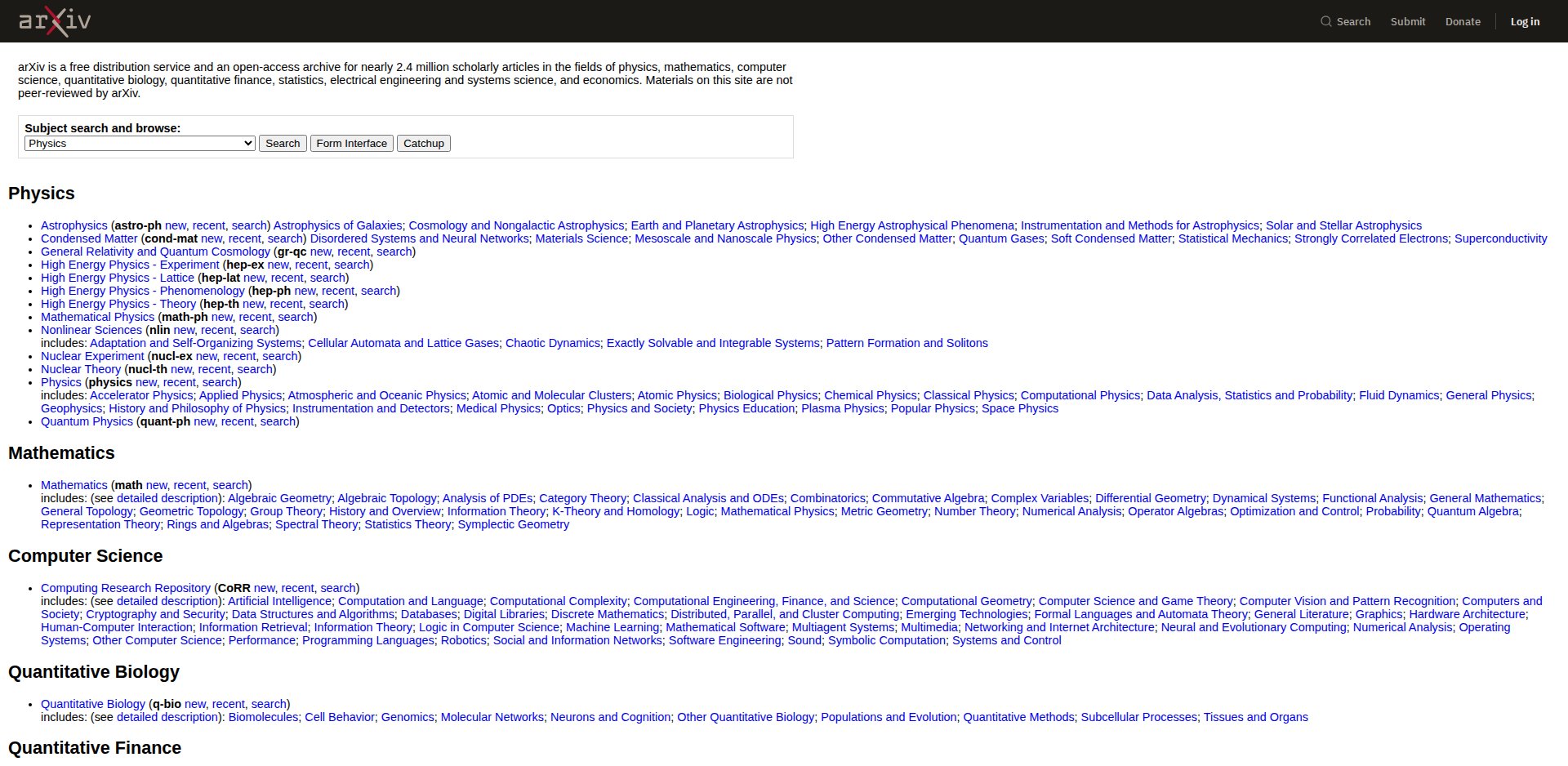Open Fluid Dynamics category
1568x766 pixels.
click(1399, 395)
